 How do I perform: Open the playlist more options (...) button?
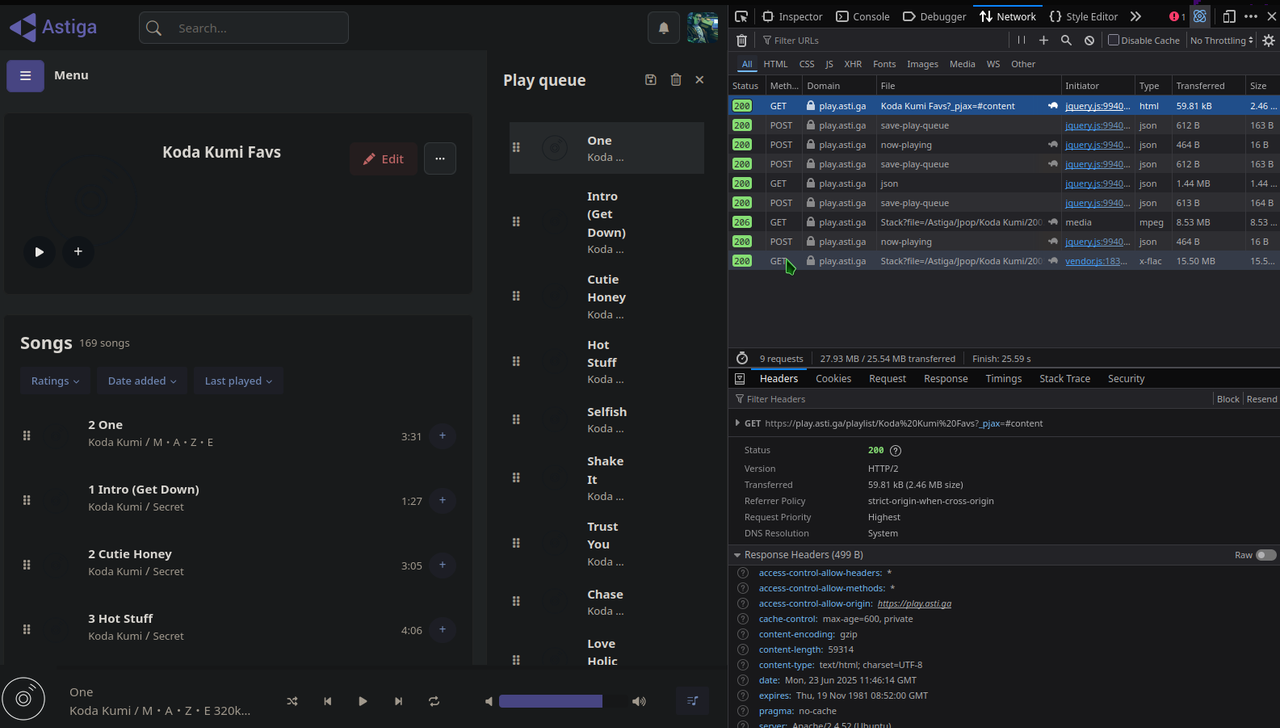pos(440,158)
